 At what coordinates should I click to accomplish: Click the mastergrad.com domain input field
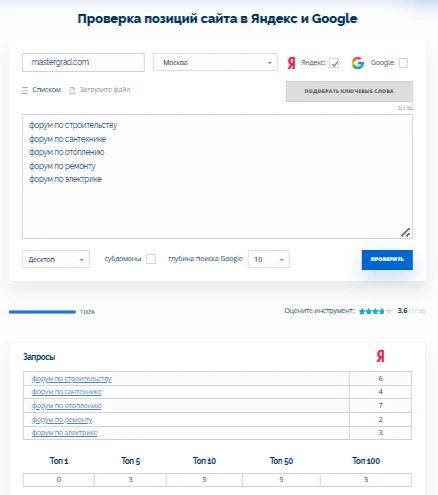83,62
